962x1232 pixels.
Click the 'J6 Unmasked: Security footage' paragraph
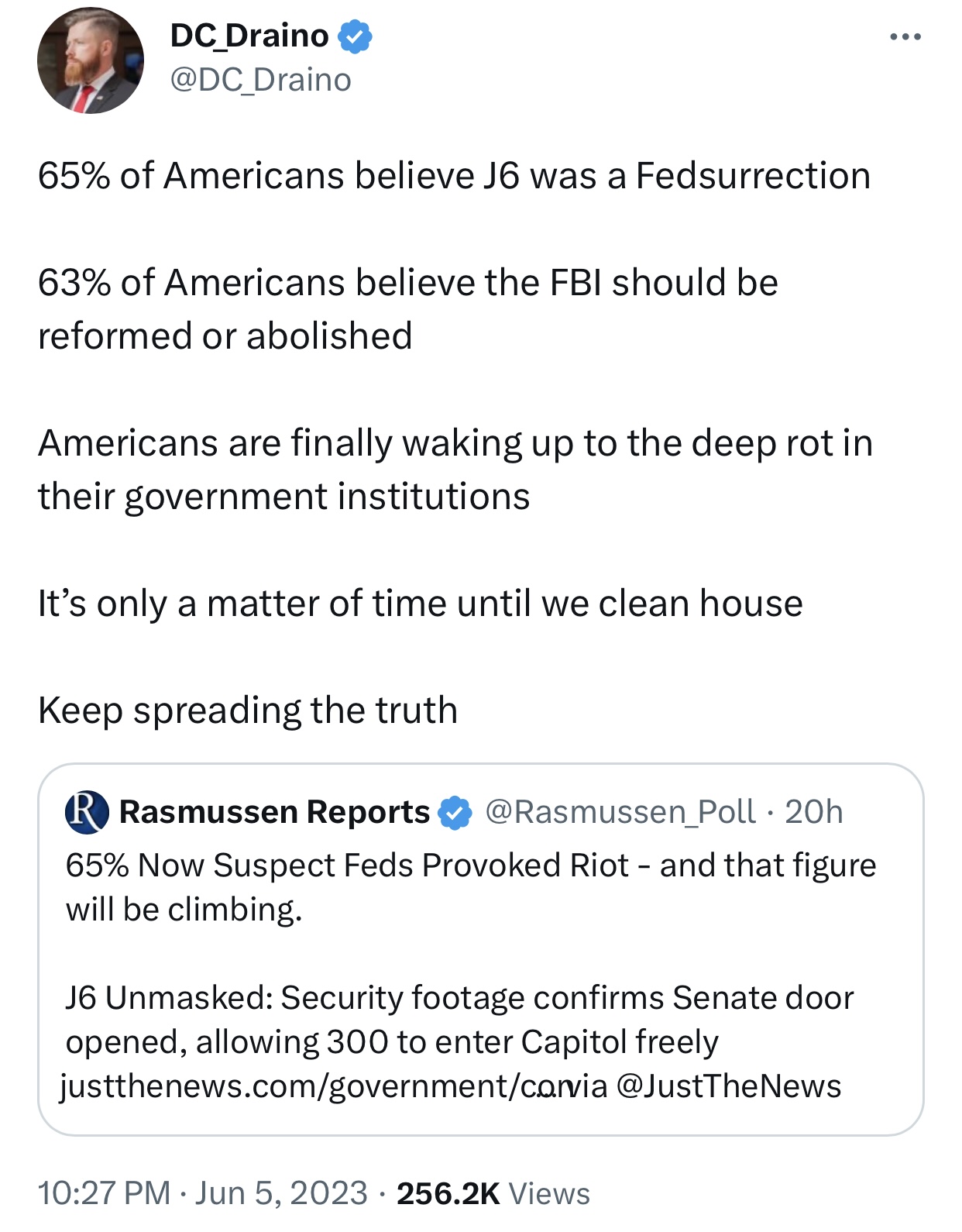[x=459, y=1020]
